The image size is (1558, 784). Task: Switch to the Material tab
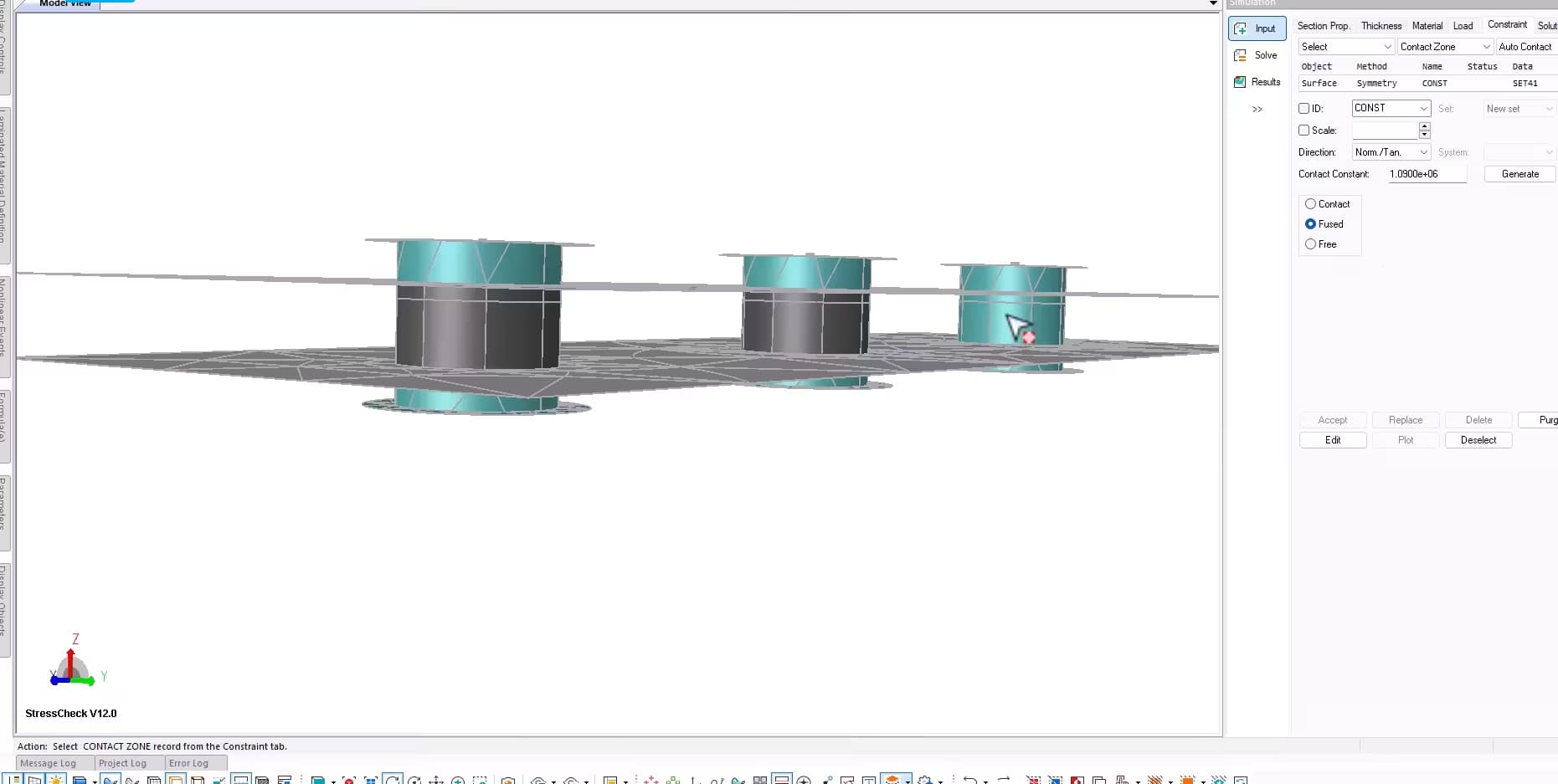point(1427,25)
